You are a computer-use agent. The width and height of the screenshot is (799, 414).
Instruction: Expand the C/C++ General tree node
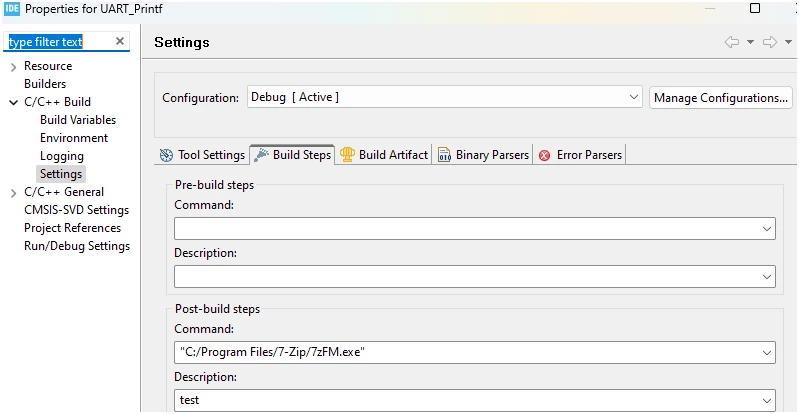(14, 193)
